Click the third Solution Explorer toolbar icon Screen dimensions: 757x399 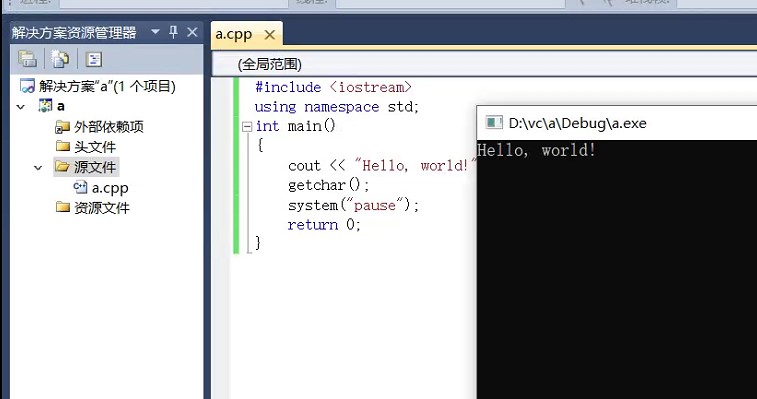point(94,59)
